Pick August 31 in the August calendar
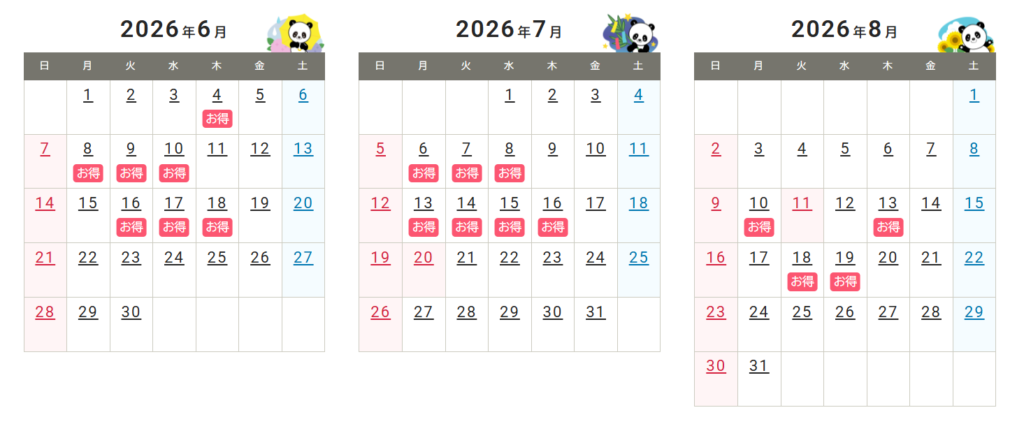This screenshot has width=1024, height=424. coord(759,366)
